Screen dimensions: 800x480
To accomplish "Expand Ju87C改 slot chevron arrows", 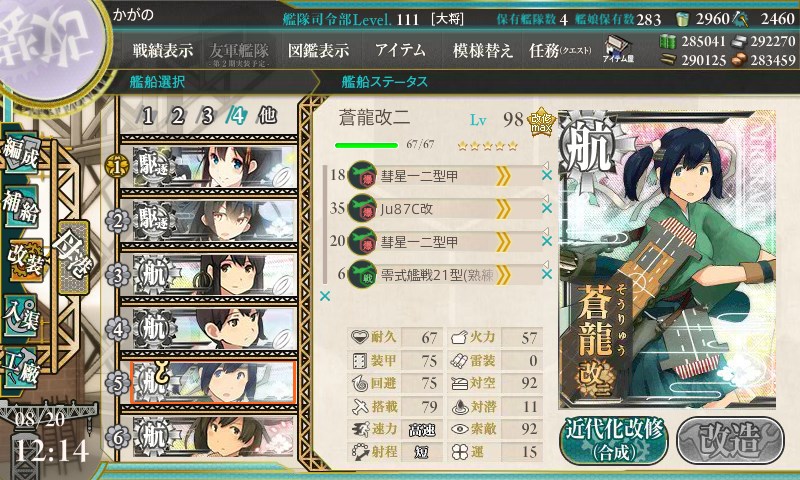I will 503,209.
